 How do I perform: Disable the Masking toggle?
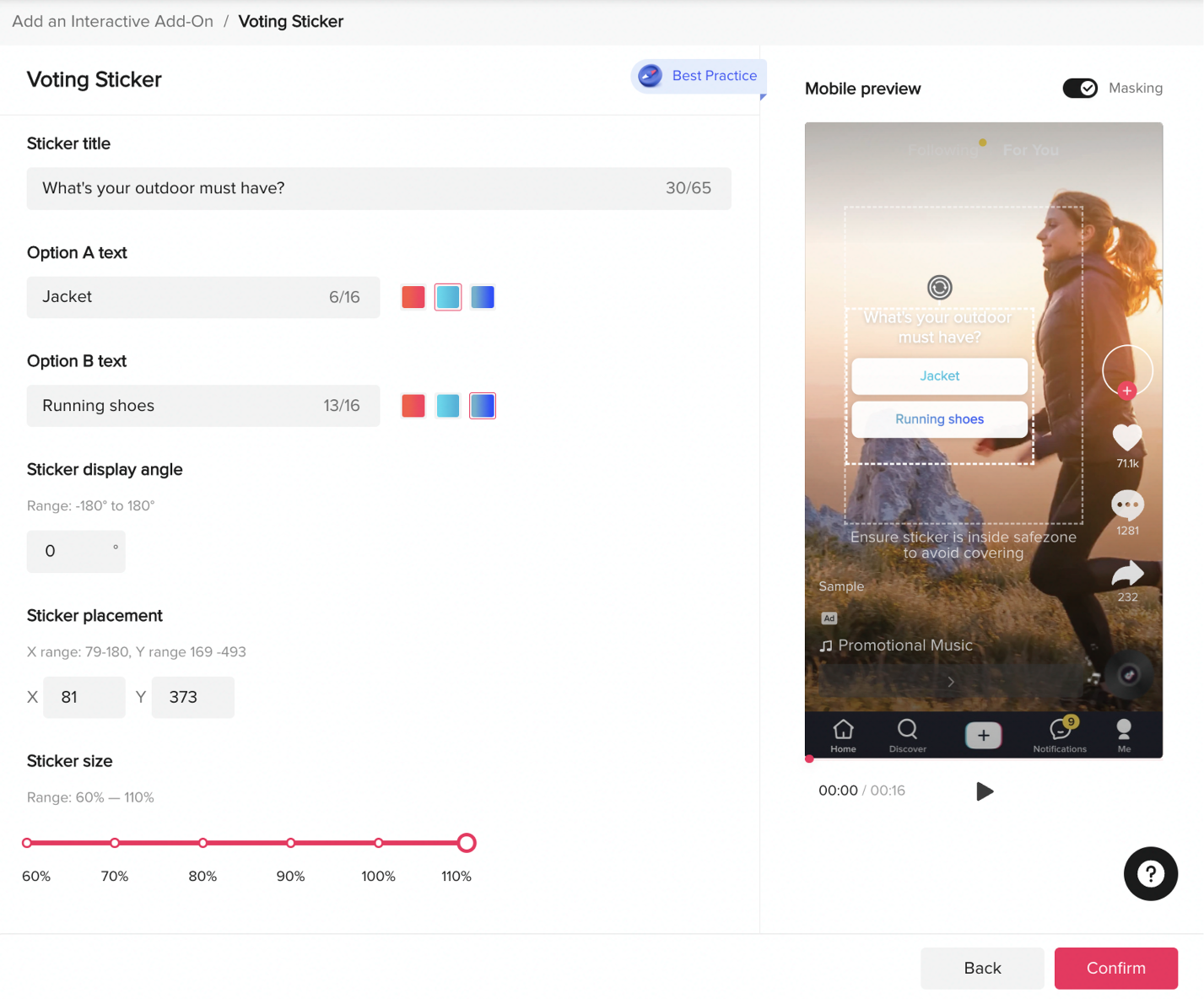click(1080, 88)
